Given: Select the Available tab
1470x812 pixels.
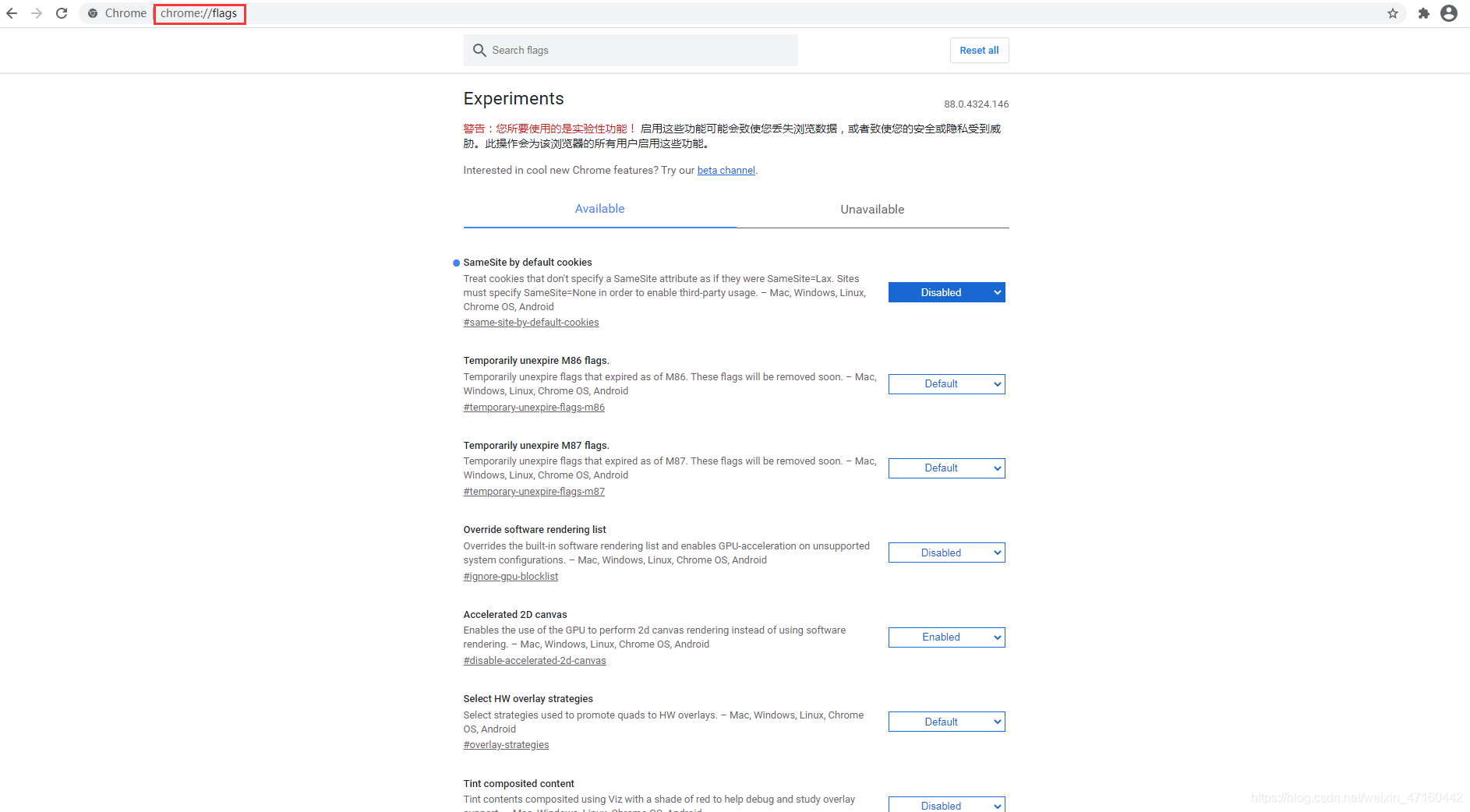Looking at the screenshot, I should point(599,209).
